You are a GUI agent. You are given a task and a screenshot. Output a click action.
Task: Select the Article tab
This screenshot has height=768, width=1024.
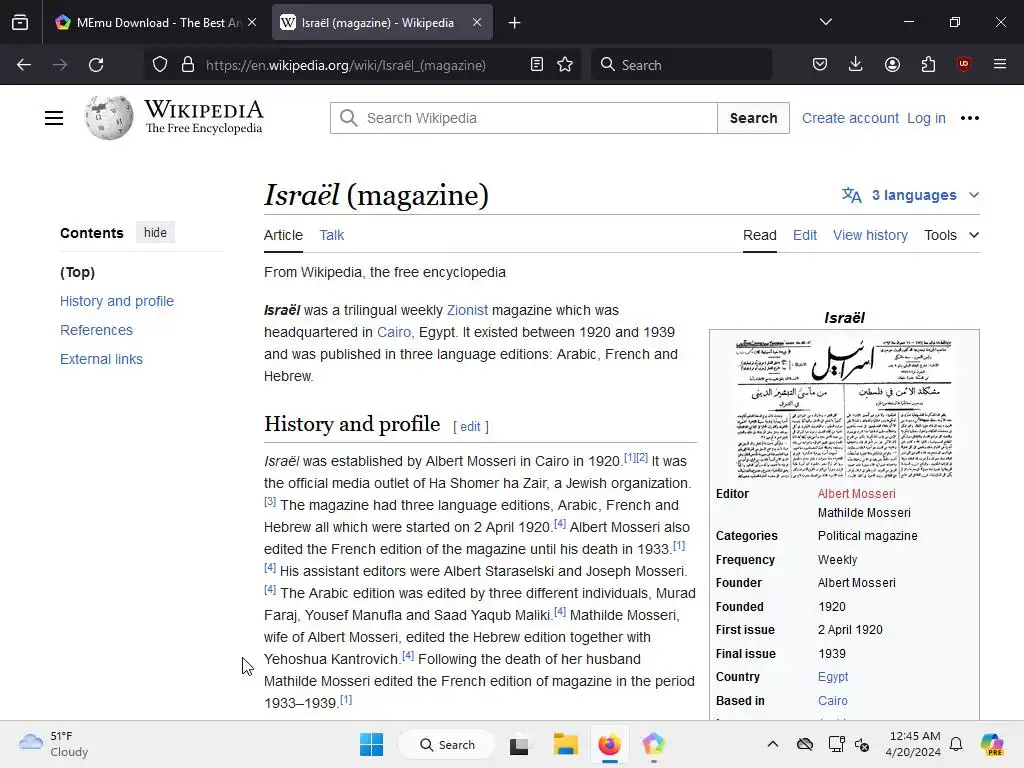pos(283,235)
